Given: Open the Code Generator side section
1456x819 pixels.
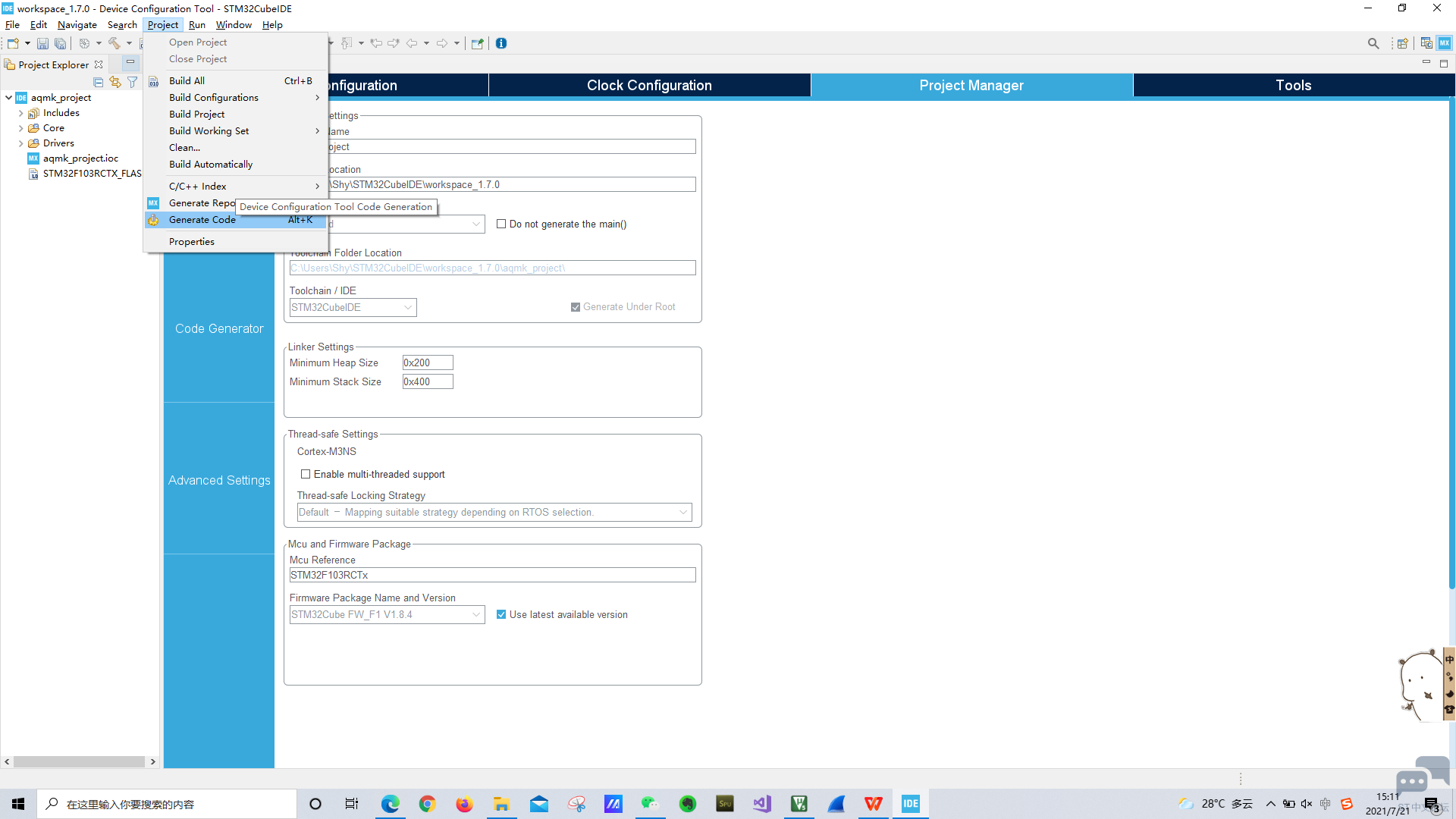Looking at the screenshot, I should 219,328.
